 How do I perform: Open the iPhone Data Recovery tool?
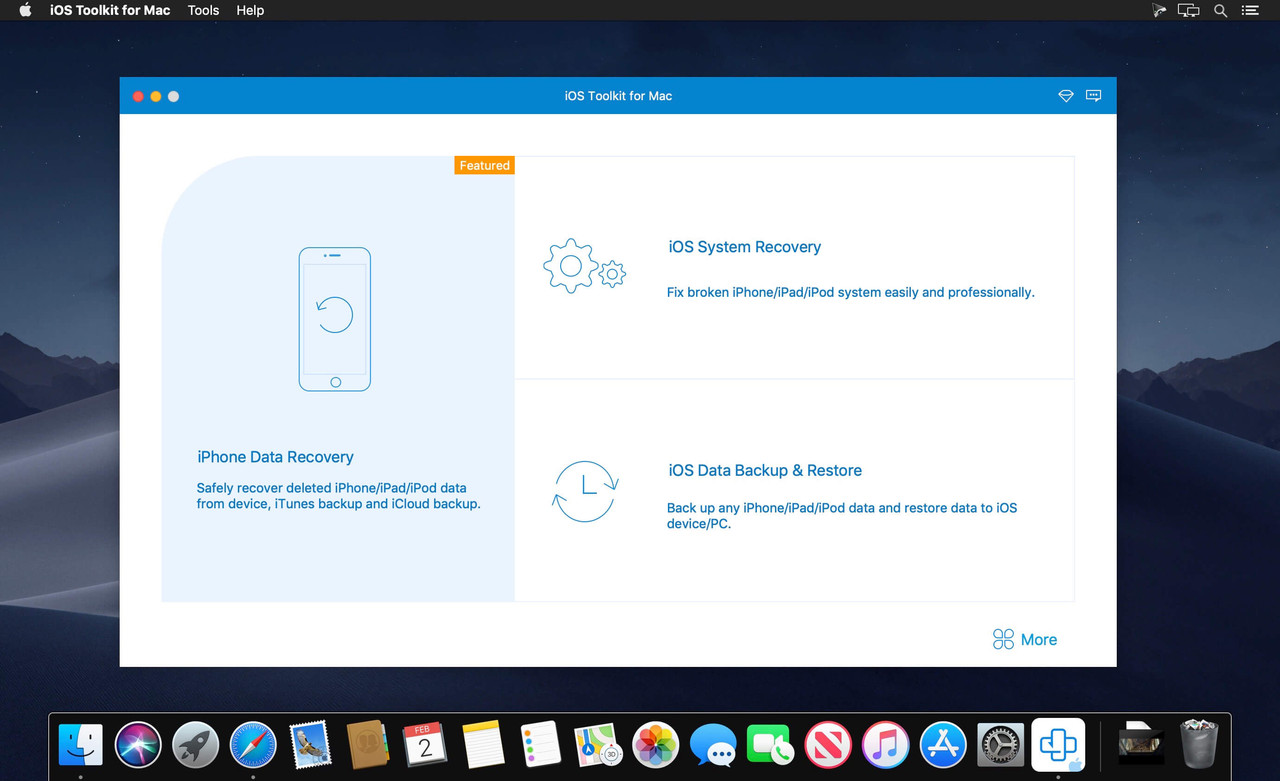click(x=275, y=457)
